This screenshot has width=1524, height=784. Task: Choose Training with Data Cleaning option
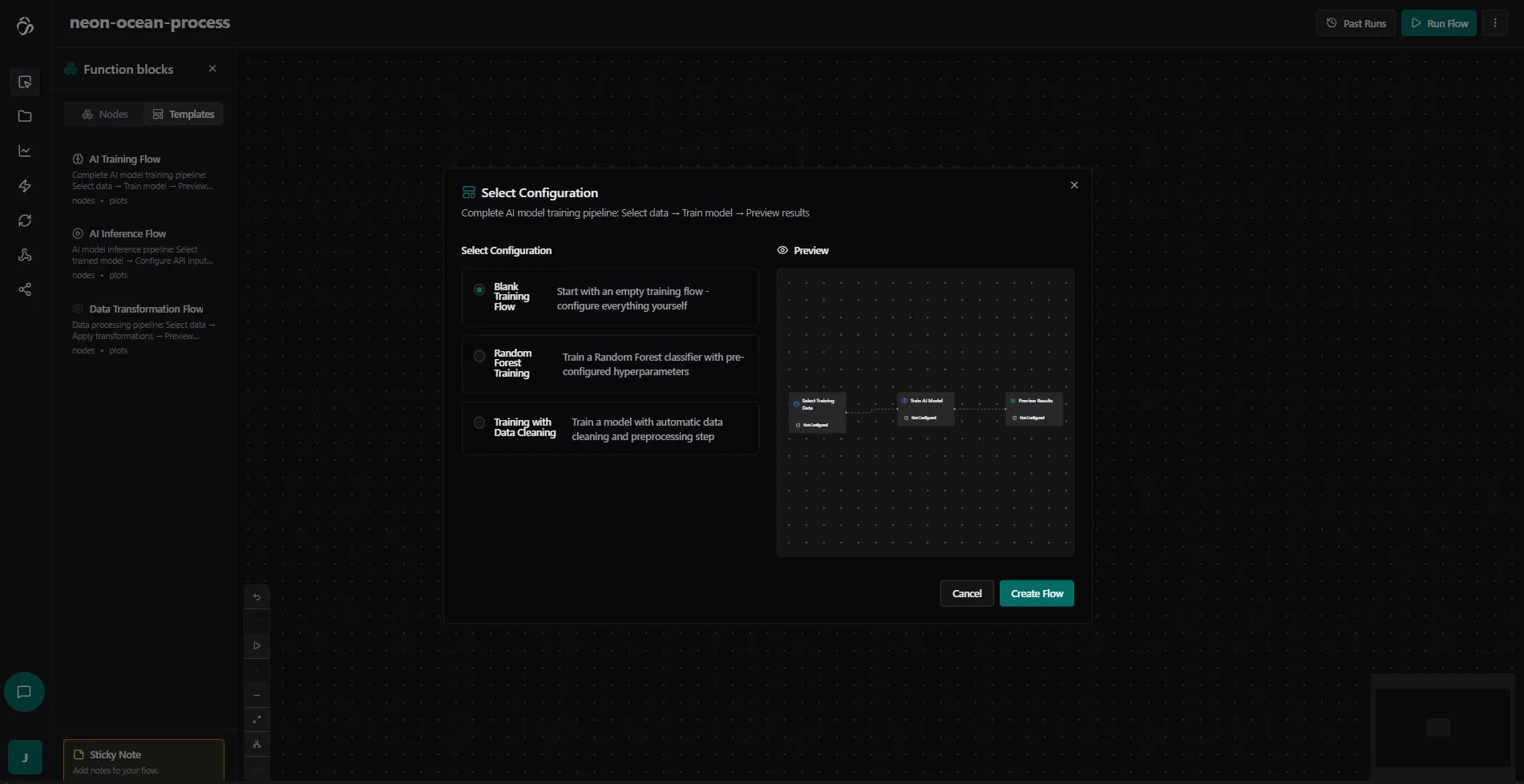click(479, 422)
